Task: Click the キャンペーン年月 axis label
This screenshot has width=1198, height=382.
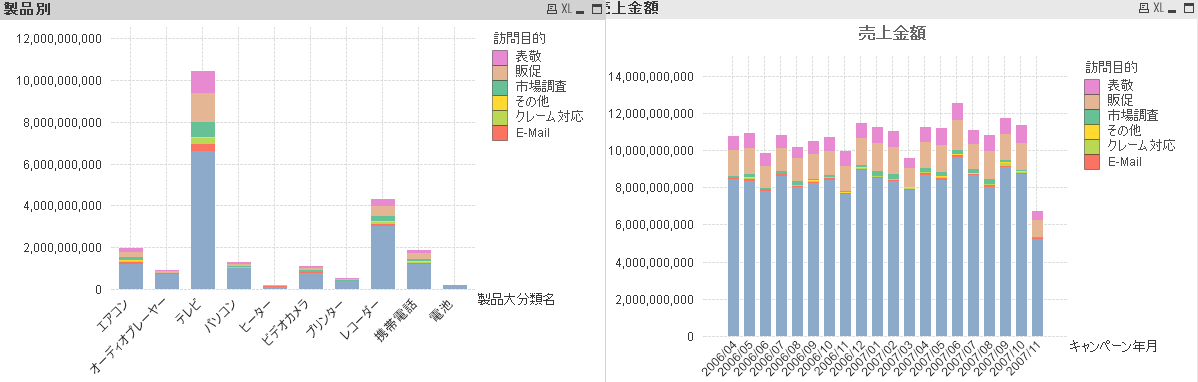Action: pyautogui.click(x=1113, y=346)
